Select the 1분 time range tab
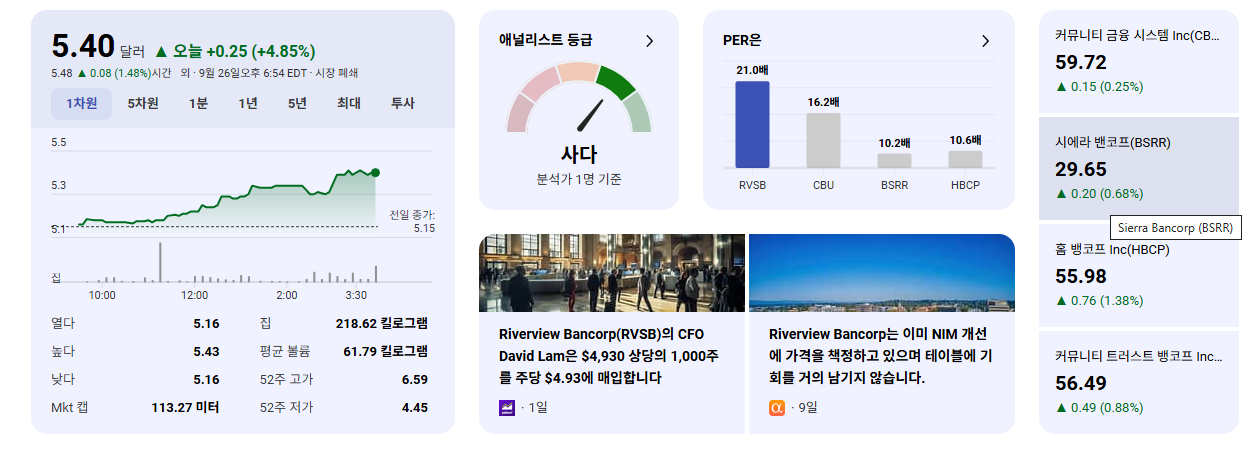Image resolution: width=1250 pixels, height=450 pixels. 198,103
